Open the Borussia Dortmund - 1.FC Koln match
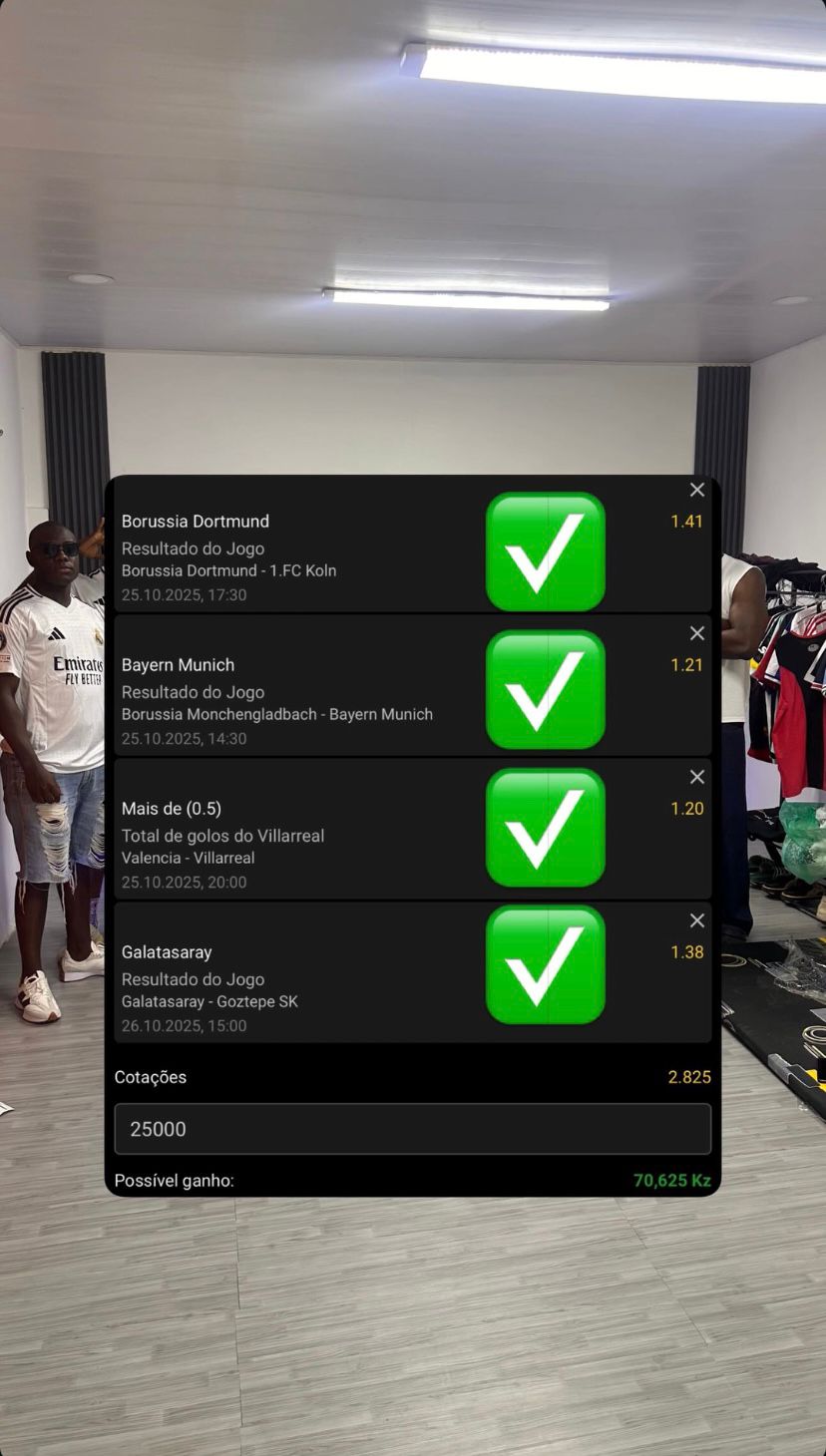This screenshot has width=826, height=1456. click(x=228, y=571)
